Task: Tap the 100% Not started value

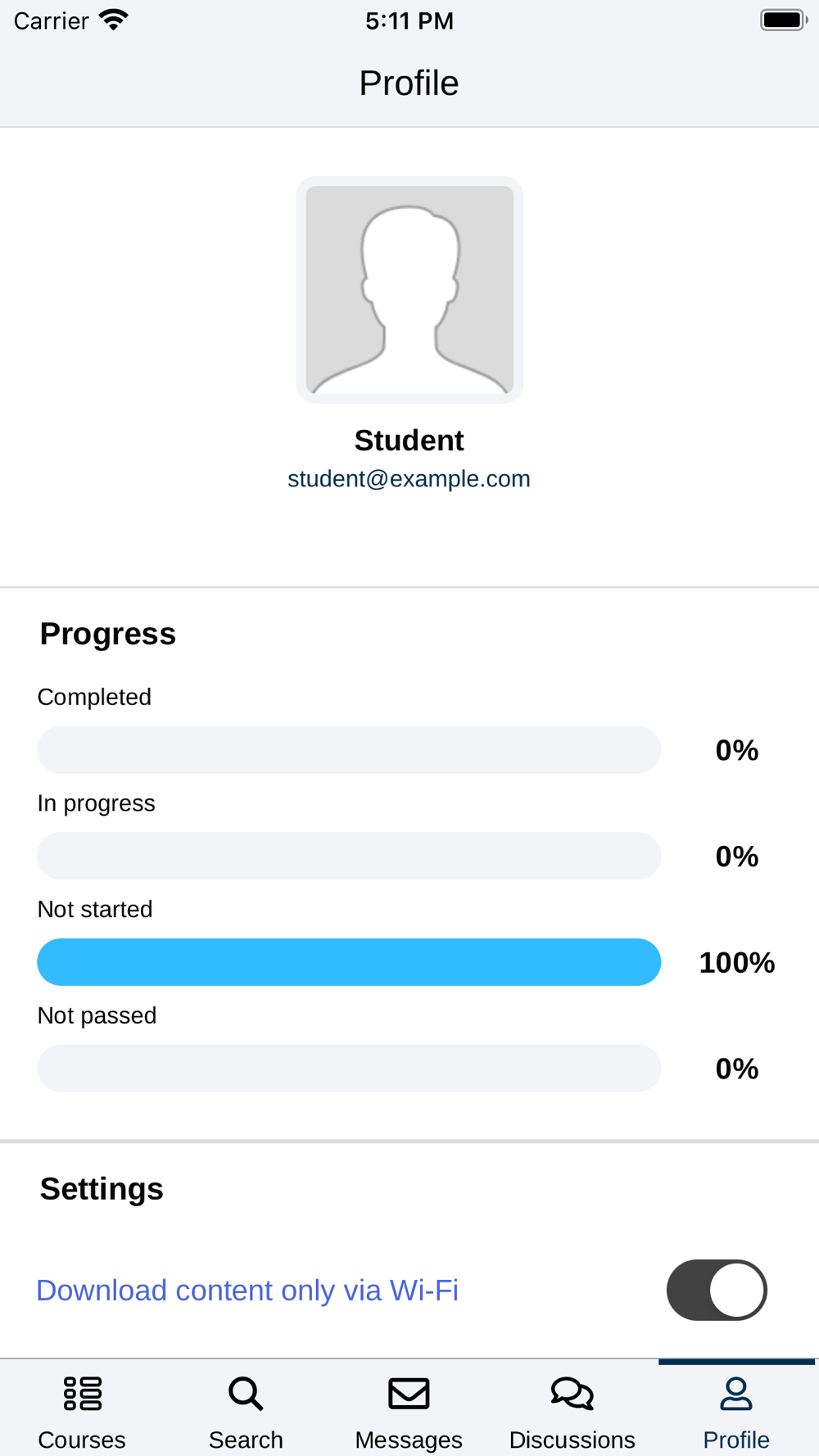Action: [x=737, y=962]
